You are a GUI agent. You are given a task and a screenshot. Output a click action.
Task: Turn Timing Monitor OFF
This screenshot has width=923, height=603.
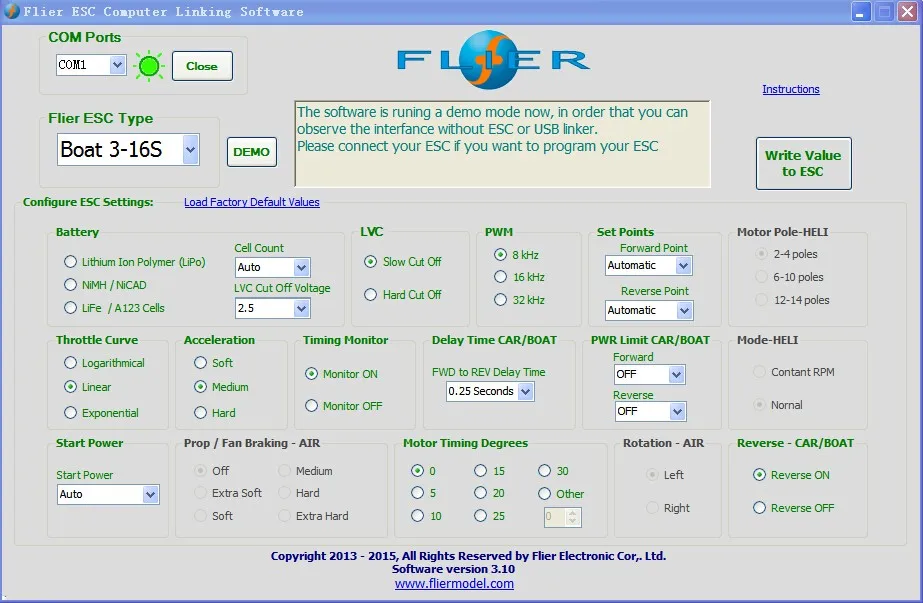[312, 406]
